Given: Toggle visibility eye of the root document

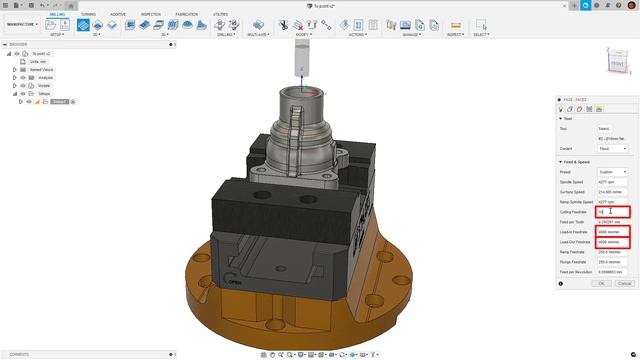Looking at the screenshot, I should click(17, 53).
